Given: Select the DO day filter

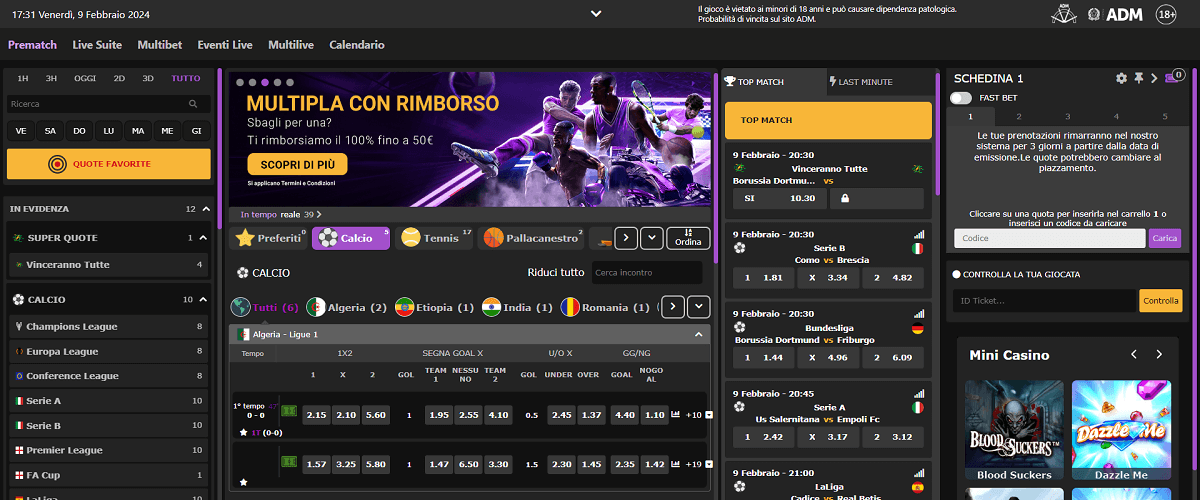Looking at the screenshot, I should pyautogui.click(x=79, y=131).
